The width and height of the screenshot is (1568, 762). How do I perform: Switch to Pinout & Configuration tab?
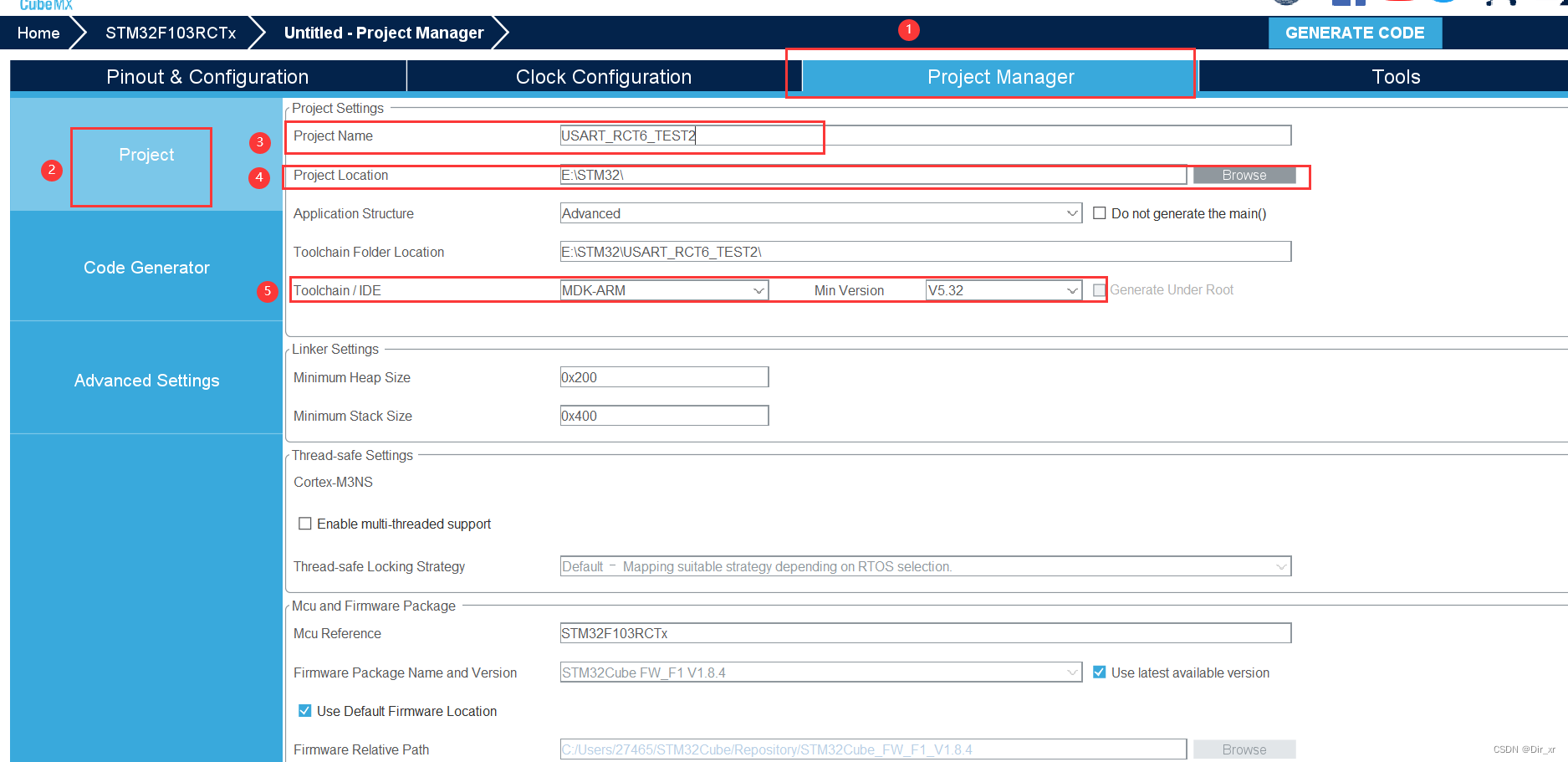point(207,77)
